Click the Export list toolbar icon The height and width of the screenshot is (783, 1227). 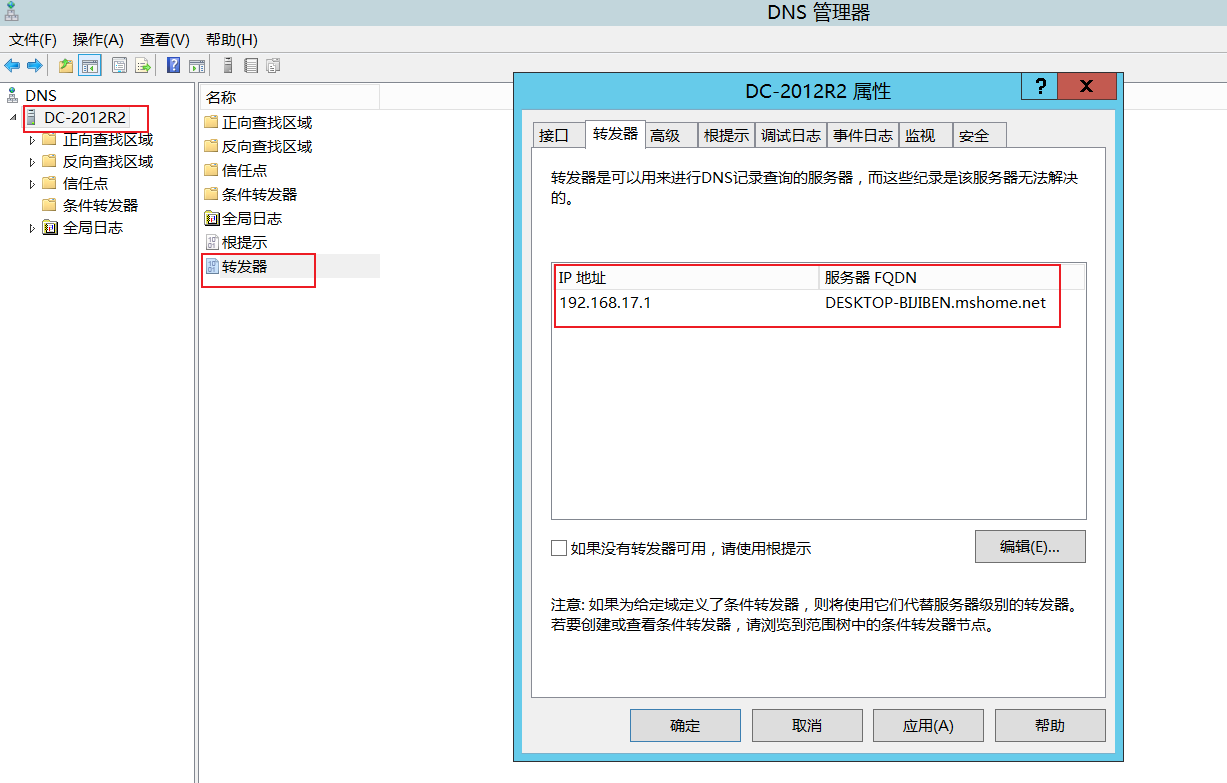tap(143, 66)
